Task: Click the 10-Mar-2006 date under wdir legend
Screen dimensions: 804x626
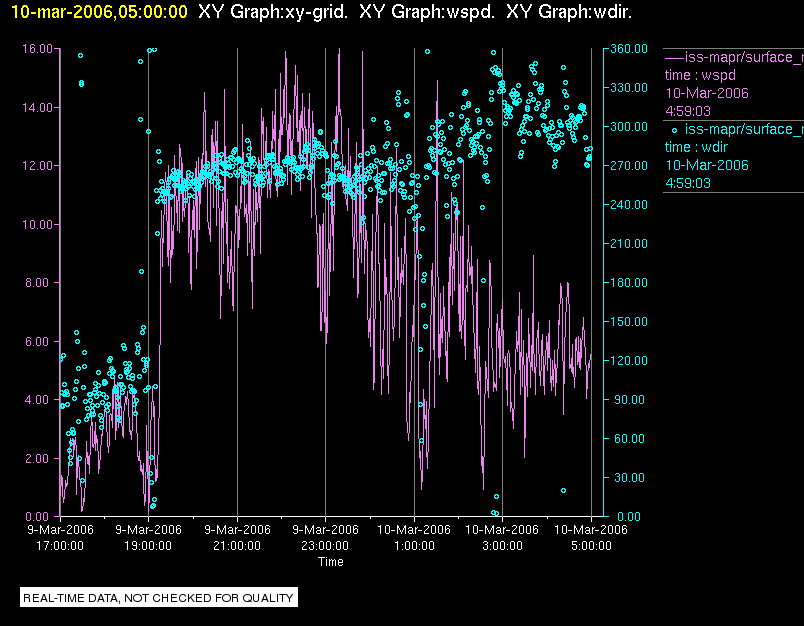Action: 707,165
